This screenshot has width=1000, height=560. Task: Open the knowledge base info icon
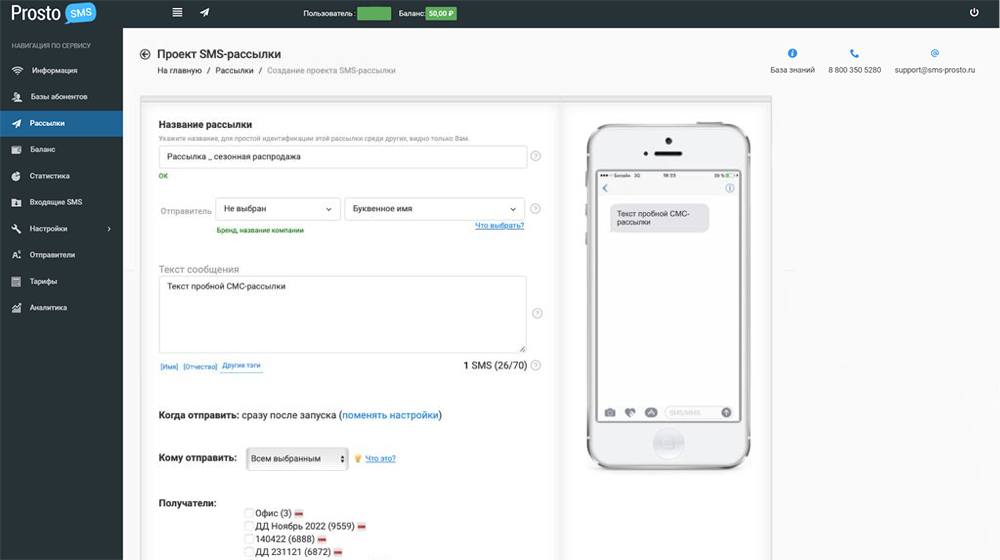click(793, 53)
